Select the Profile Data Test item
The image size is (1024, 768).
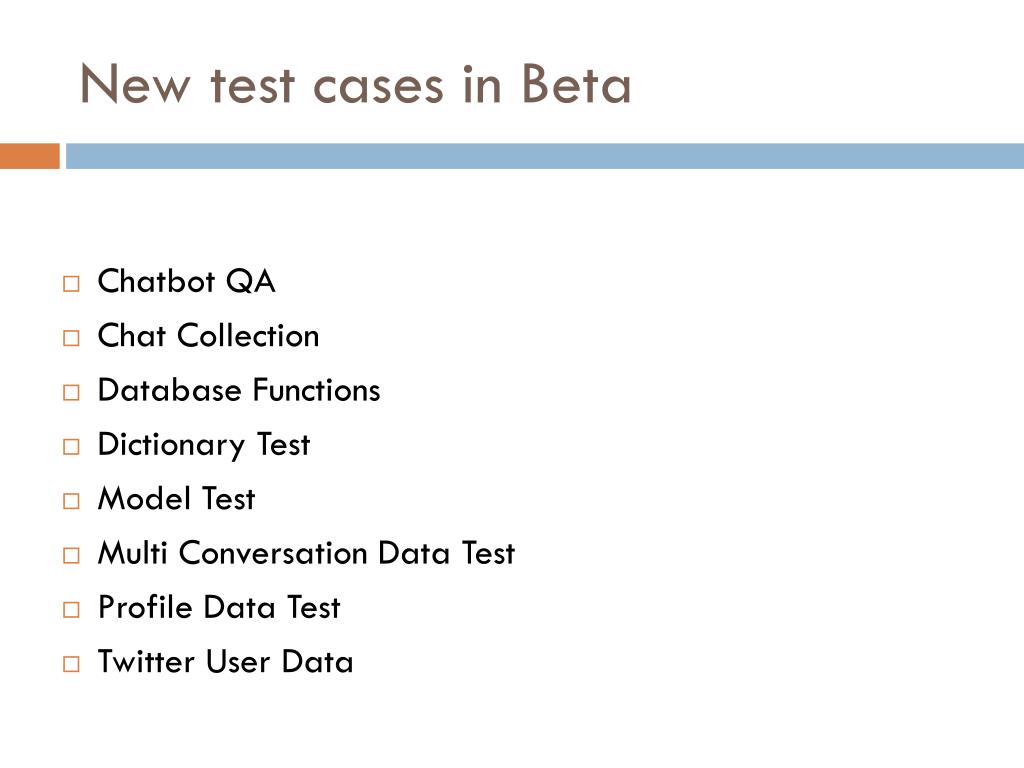coord(219,607)
